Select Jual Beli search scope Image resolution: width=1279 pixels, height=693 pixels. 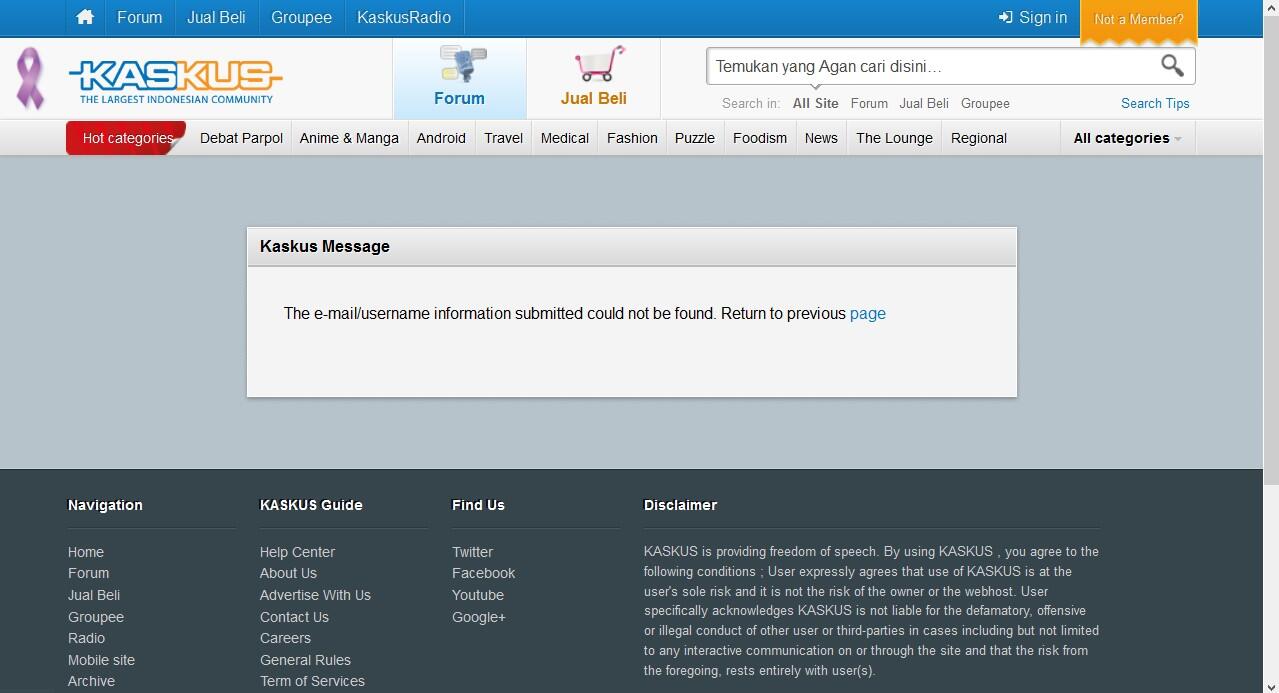point(924,103)
